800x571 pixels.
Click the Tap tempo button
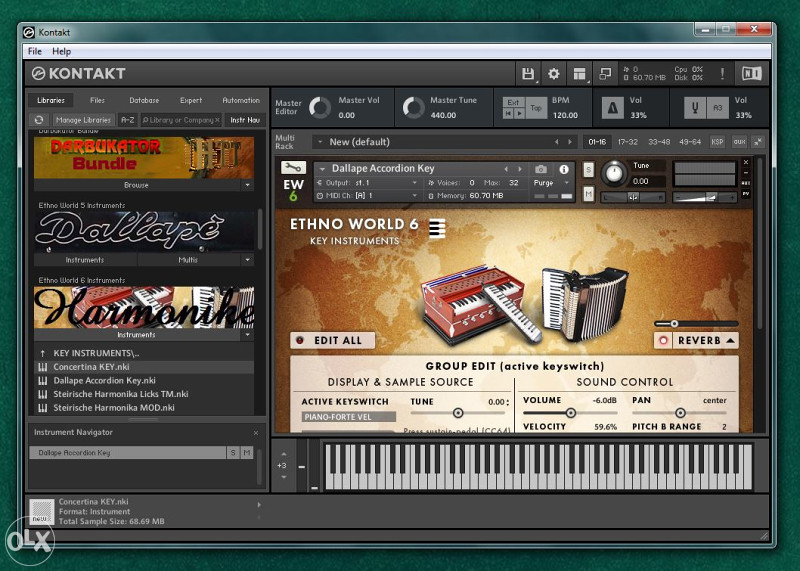[x=536, y=108]
